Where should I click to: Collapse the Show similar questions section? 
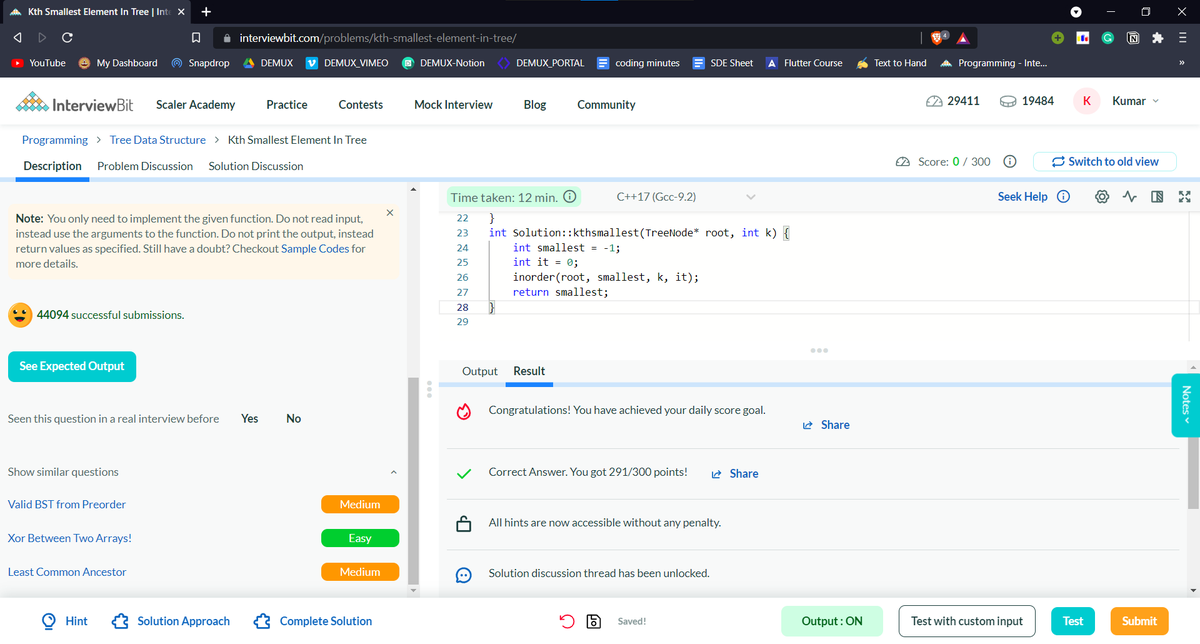click(x=393, y=472)
